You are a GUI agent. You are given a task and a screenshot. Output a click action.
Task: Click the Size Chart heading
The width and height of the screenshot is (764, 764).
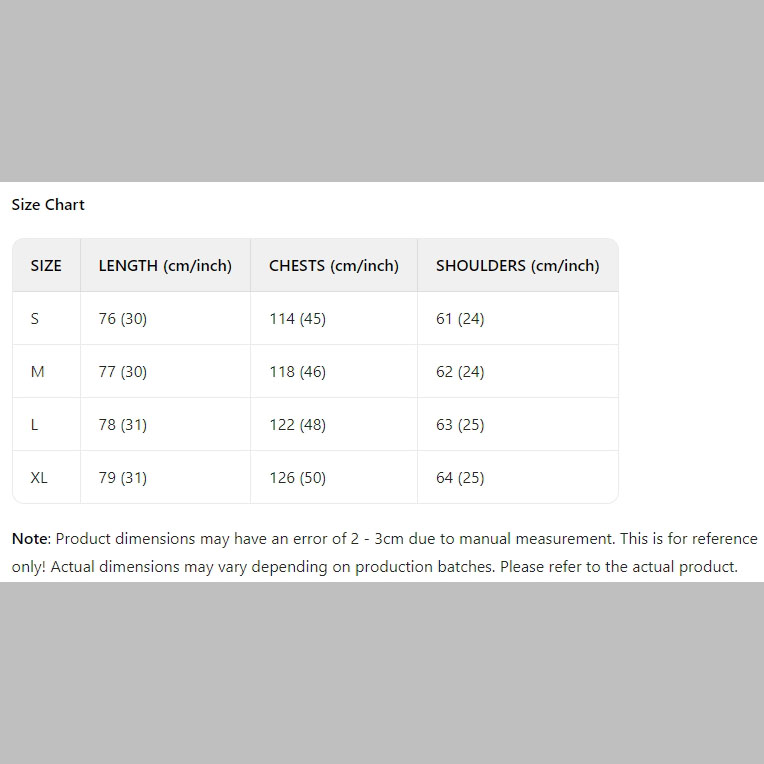(48, 205)
